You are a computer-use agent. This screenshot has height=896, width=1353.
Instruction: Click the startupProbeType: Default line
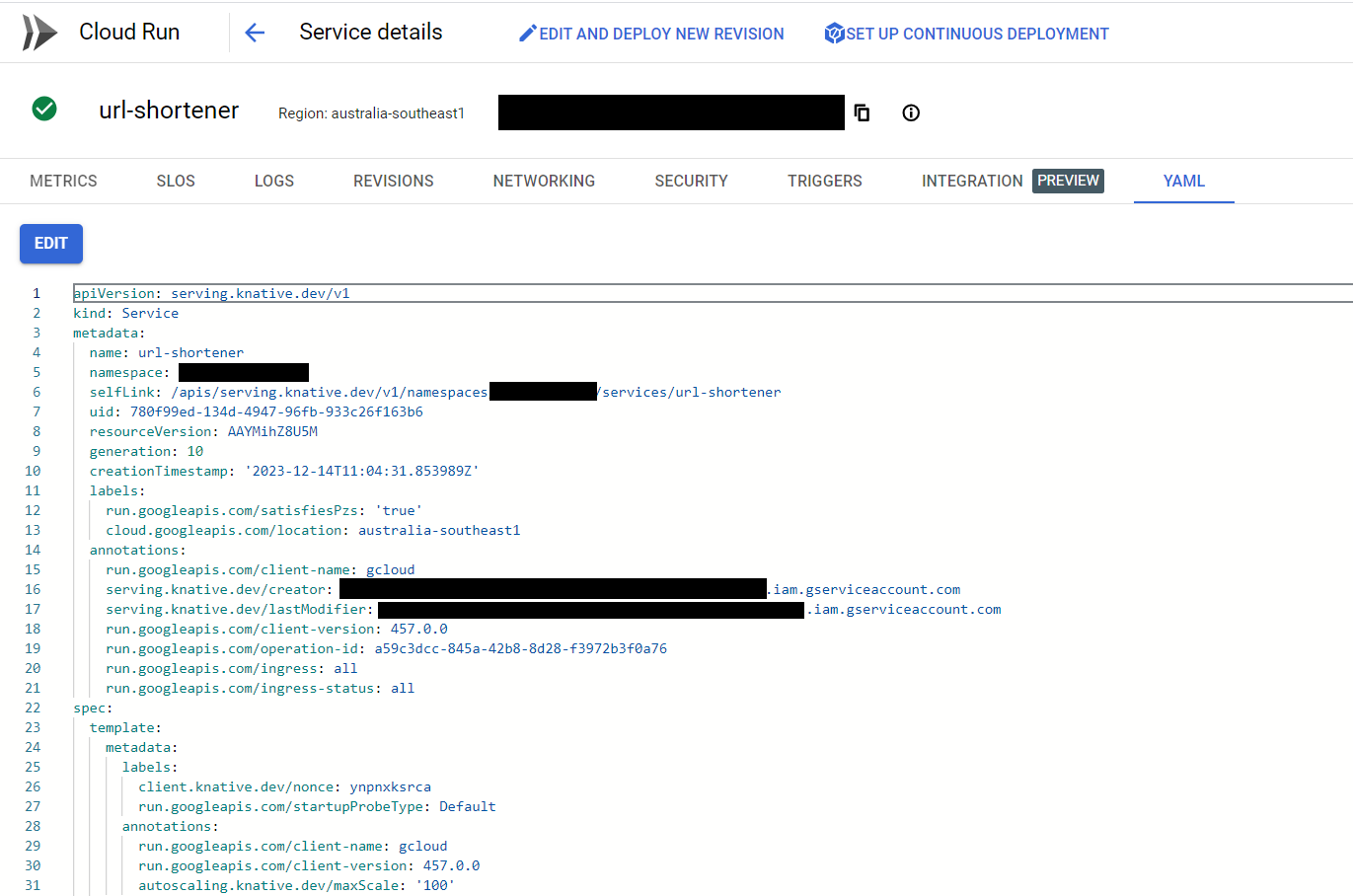click(317, 806)
